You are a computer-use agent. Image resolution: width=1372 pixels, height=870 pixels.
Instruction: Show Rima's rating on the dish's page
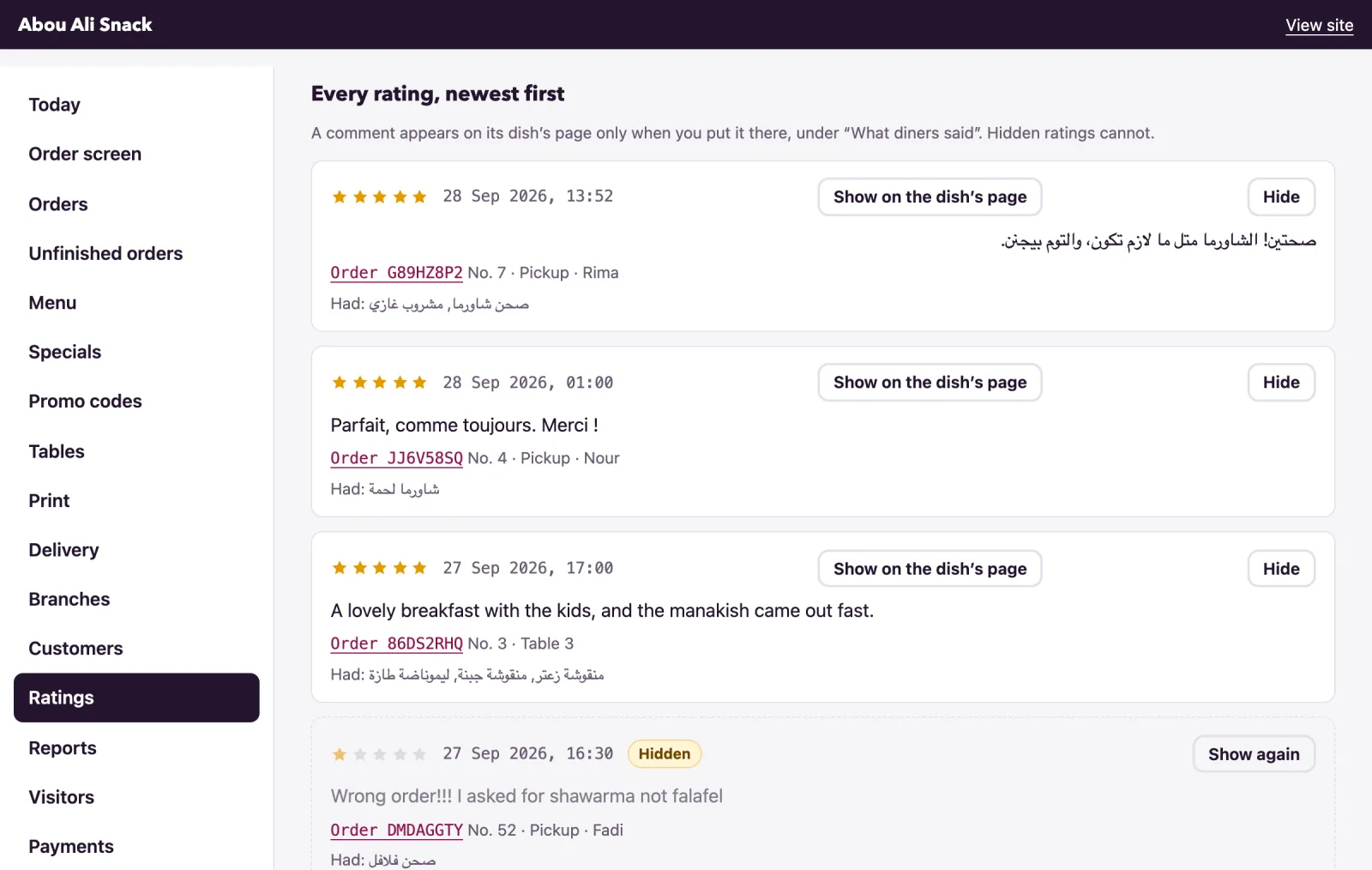(x=930, y=196)
